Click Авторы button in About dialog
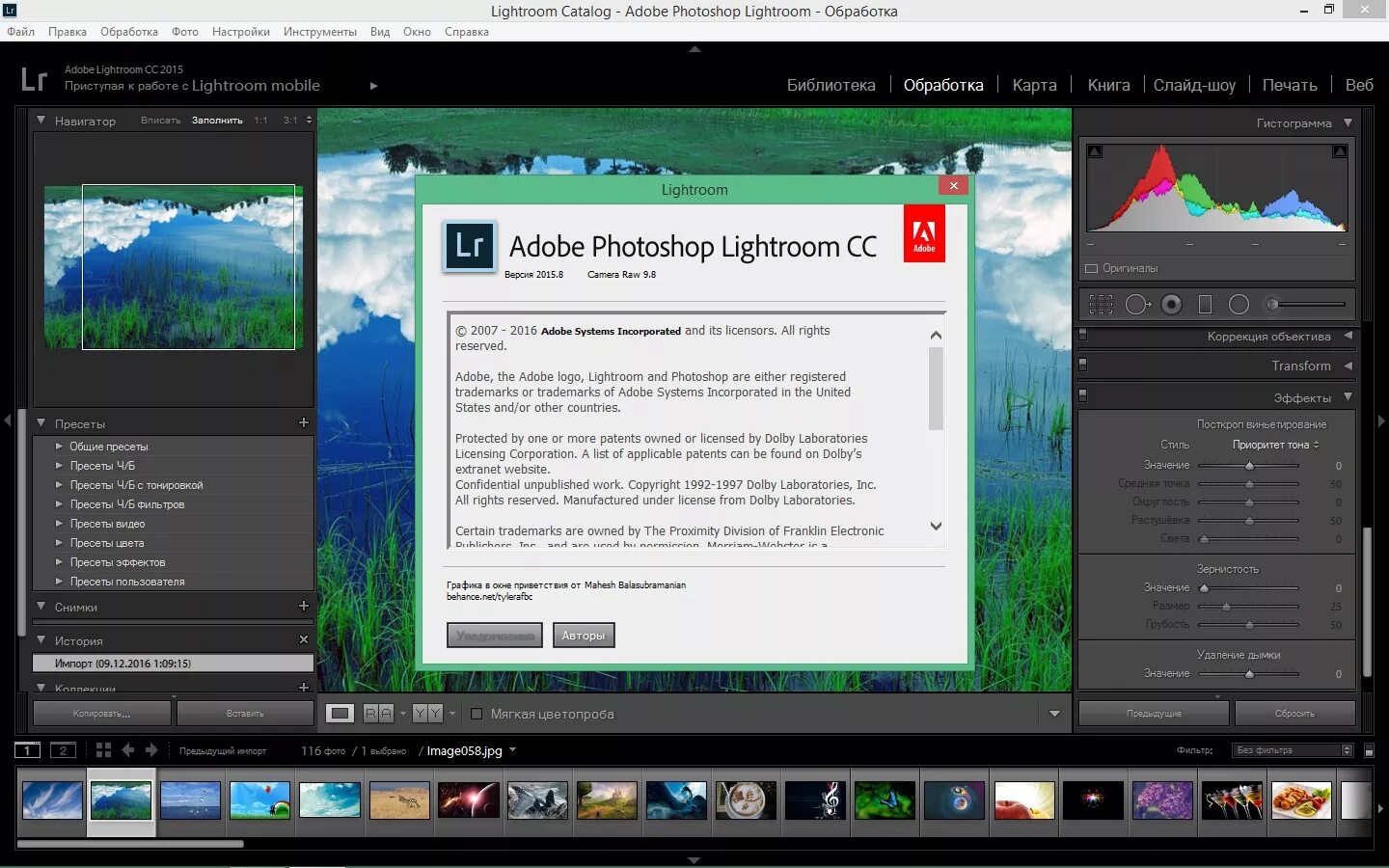This screenshot has height=868, width=1389. (584, 636)
